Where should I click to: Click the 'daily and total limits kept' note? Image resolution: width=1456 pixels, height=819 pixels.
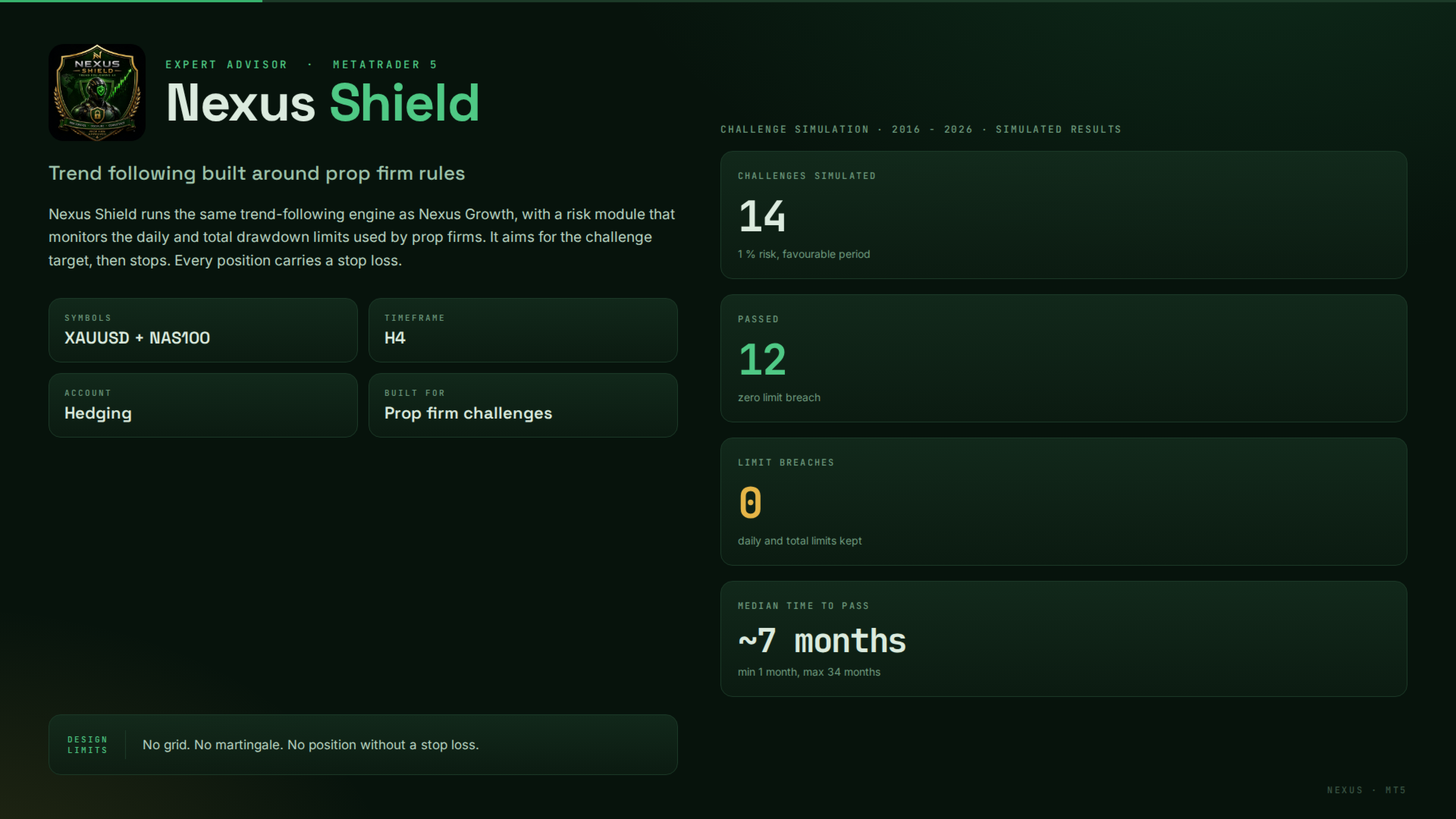coord(799,541)
